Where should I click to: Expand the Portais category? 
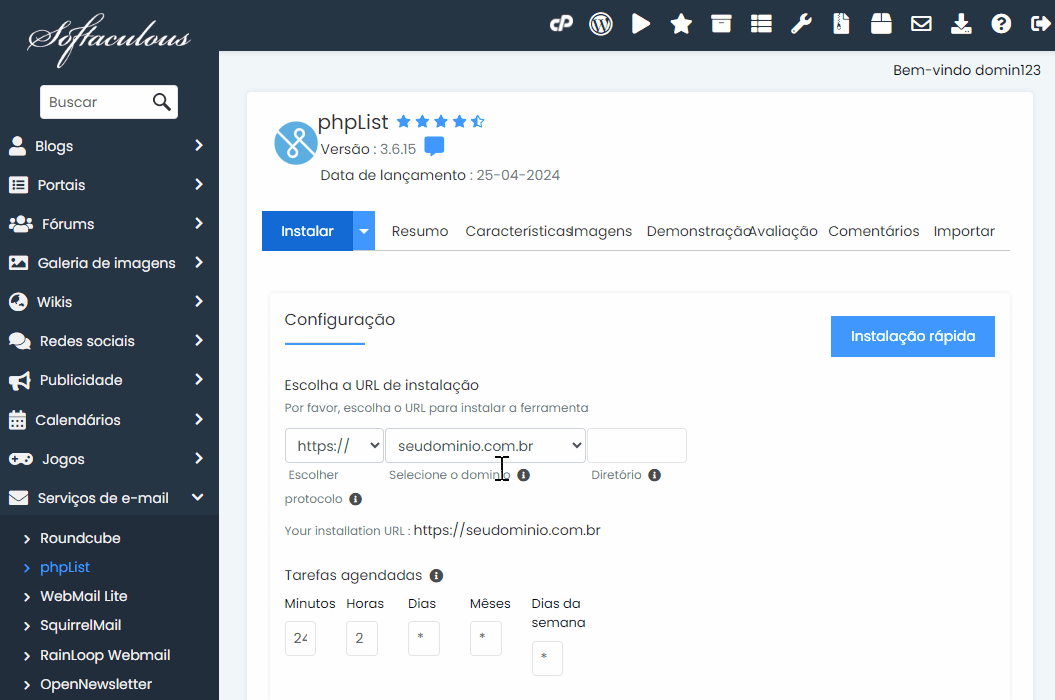[x=109, y=185]
